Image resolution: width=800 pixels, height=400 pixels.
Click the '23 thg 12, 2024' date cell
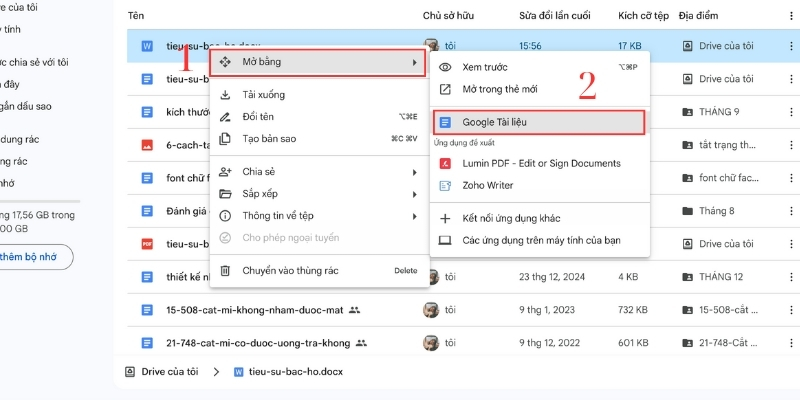click(552, 277)
